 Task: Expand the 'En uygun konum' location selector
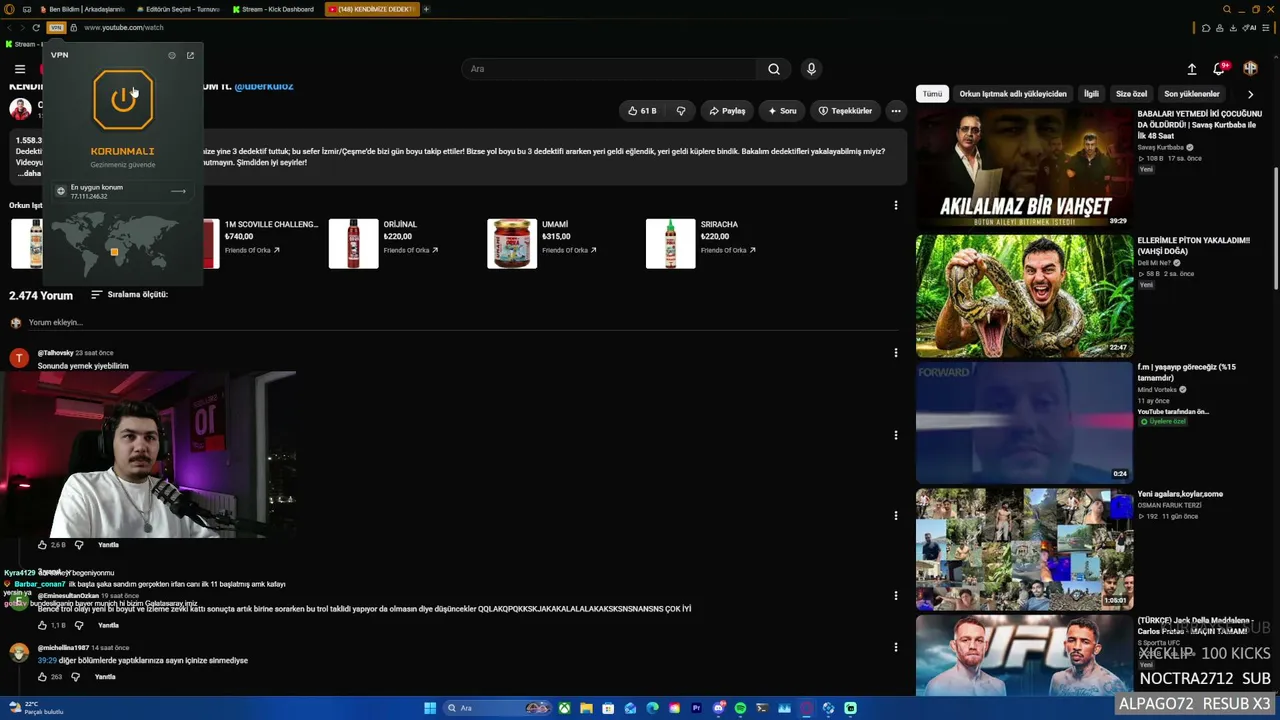click(122, 191)
